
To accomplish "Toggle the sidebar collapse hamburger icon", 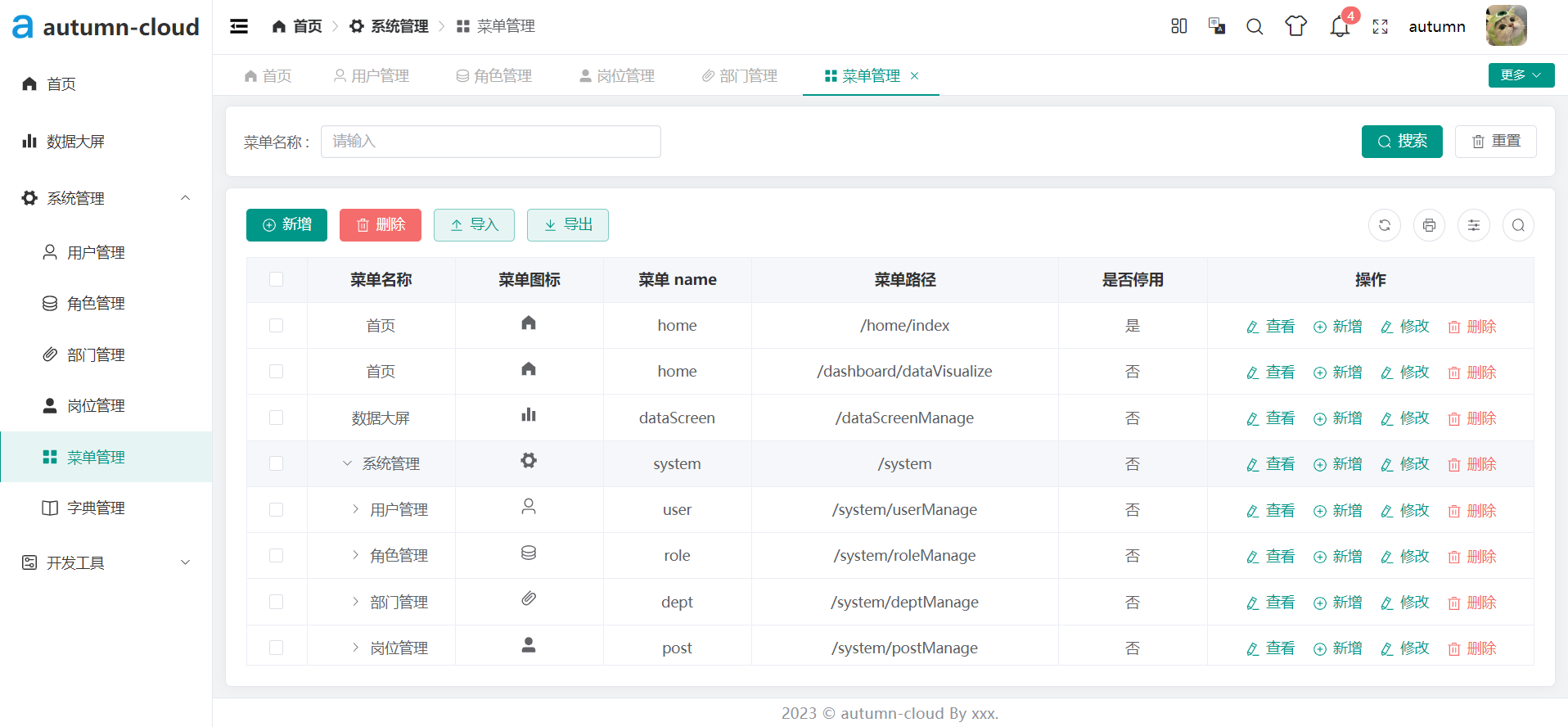I will 239,26.
